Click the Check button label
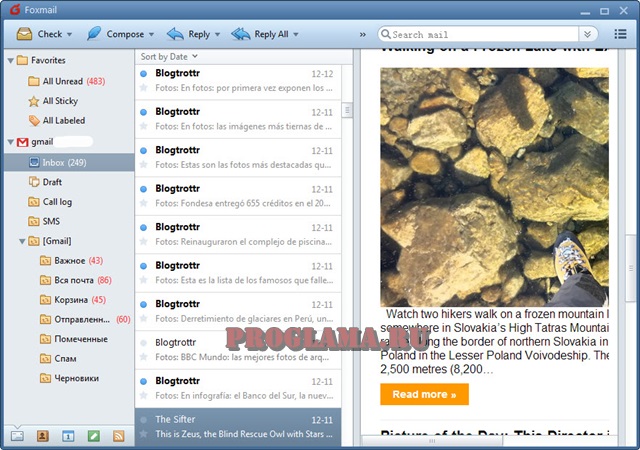Viewport: 640px width, 450px height. (x=50, y=34)
